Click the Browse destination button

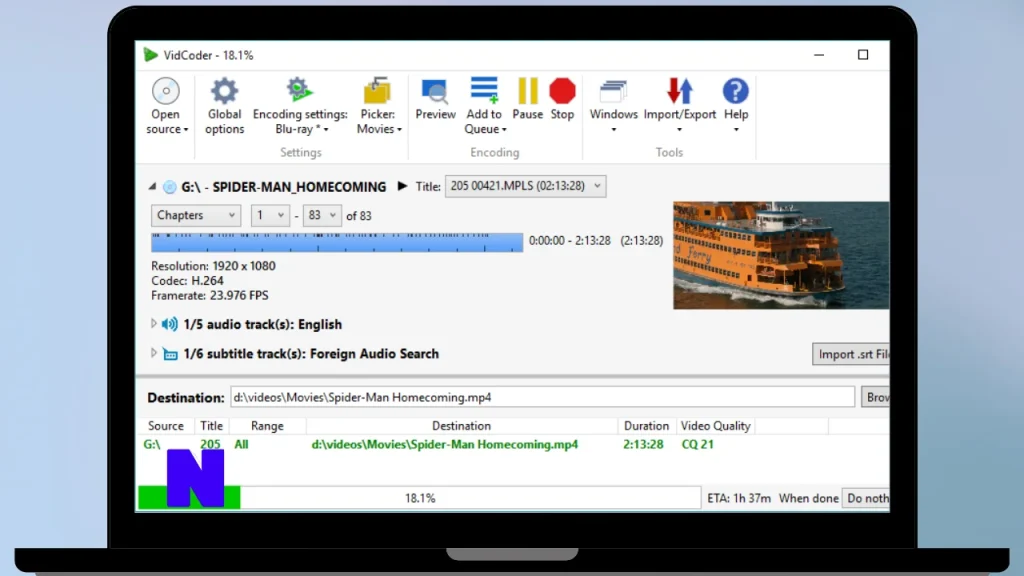point(875,397)
